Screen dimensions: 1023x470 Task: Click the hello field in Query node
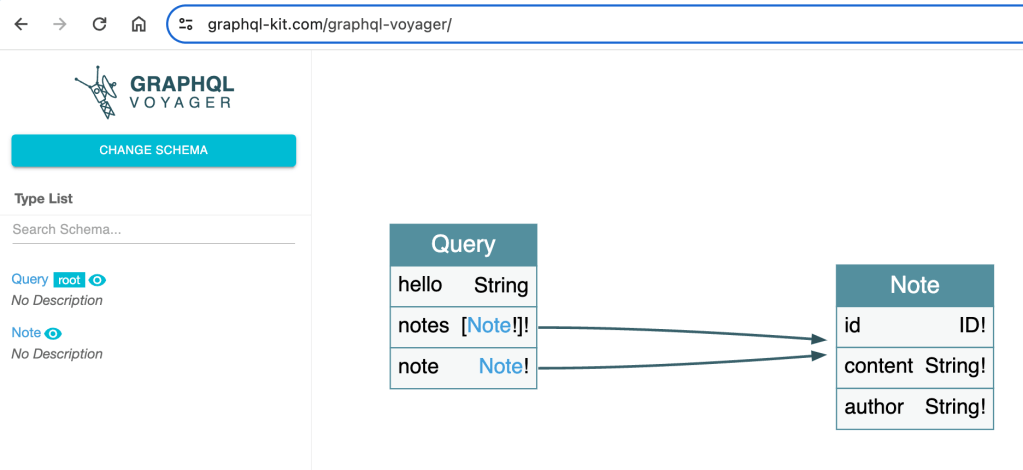(x=420, y=285)
